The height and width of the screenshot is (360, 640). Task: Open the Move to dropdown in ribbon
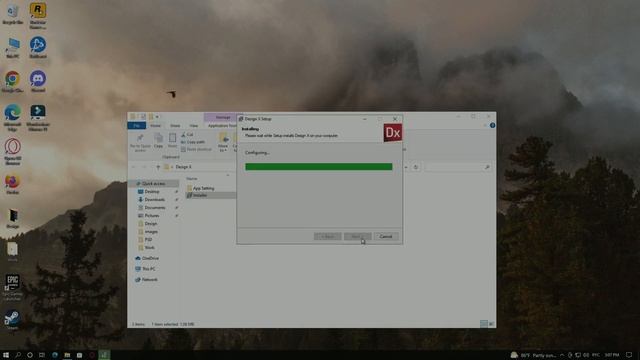click(223, 142)
